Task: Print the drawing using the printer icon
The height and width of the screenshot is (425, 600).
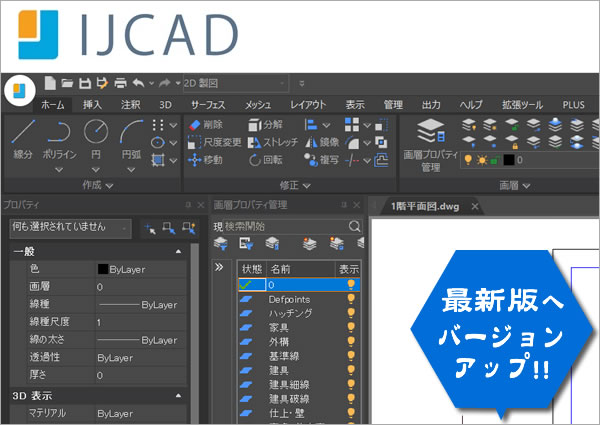Action: [x=121, y=83]
